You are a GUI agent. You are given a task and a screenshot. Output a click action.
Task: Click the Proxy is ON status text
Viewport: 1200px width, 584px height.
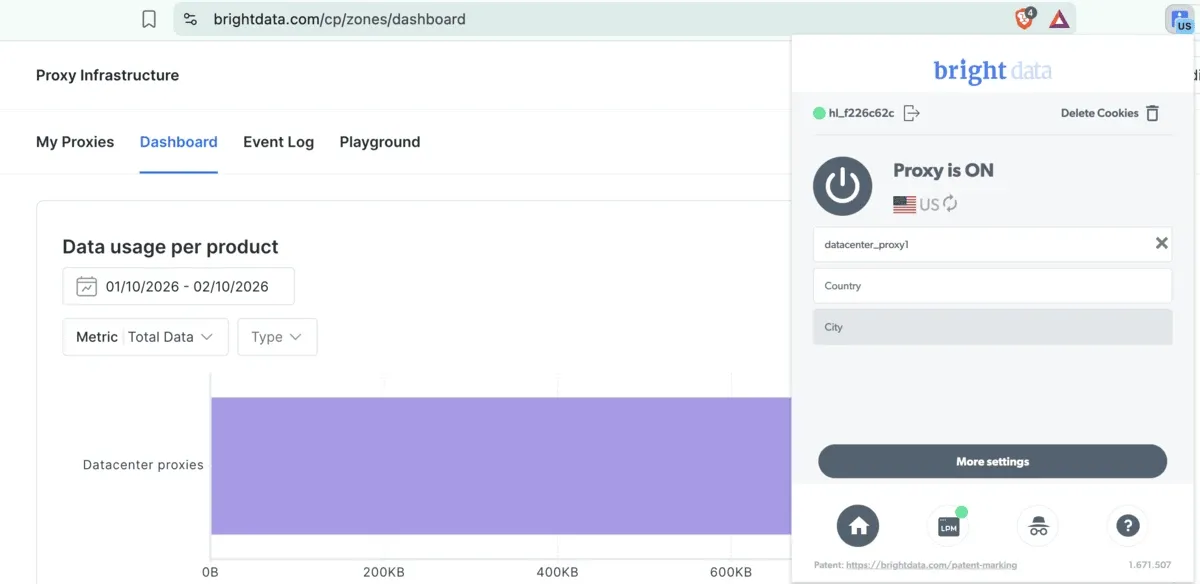(943, 170)
